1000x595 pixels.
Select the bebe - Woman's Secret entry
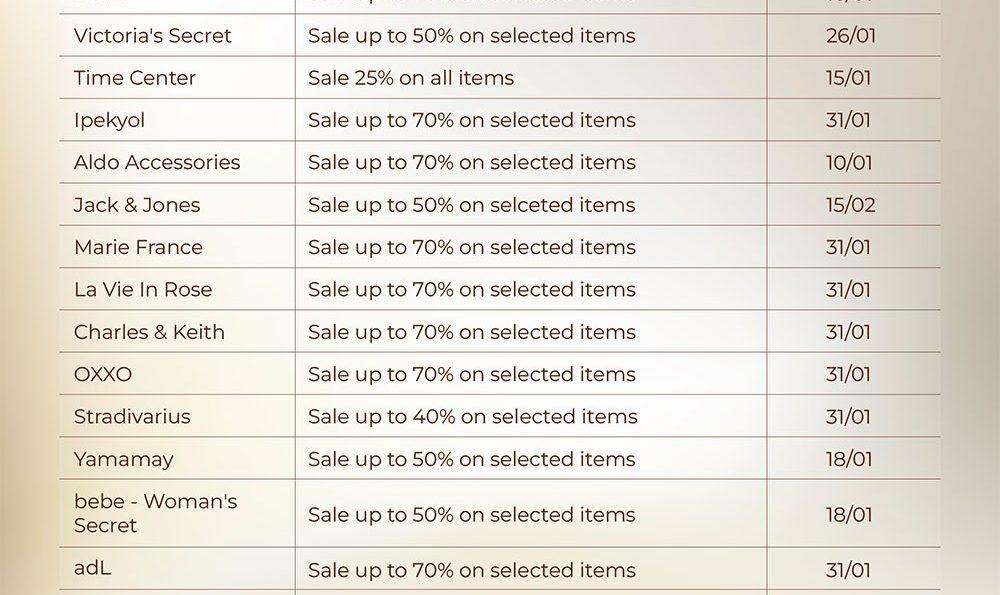155,513
